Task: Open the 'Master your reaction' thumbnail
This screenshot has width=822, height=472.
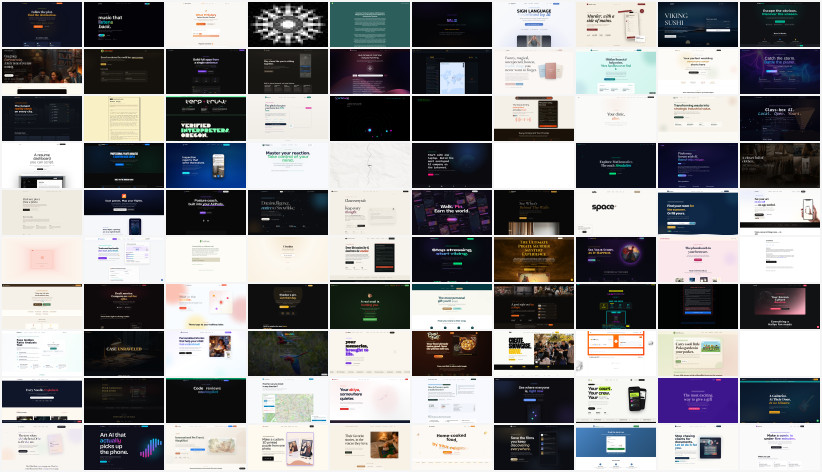Action: [288, 165]
